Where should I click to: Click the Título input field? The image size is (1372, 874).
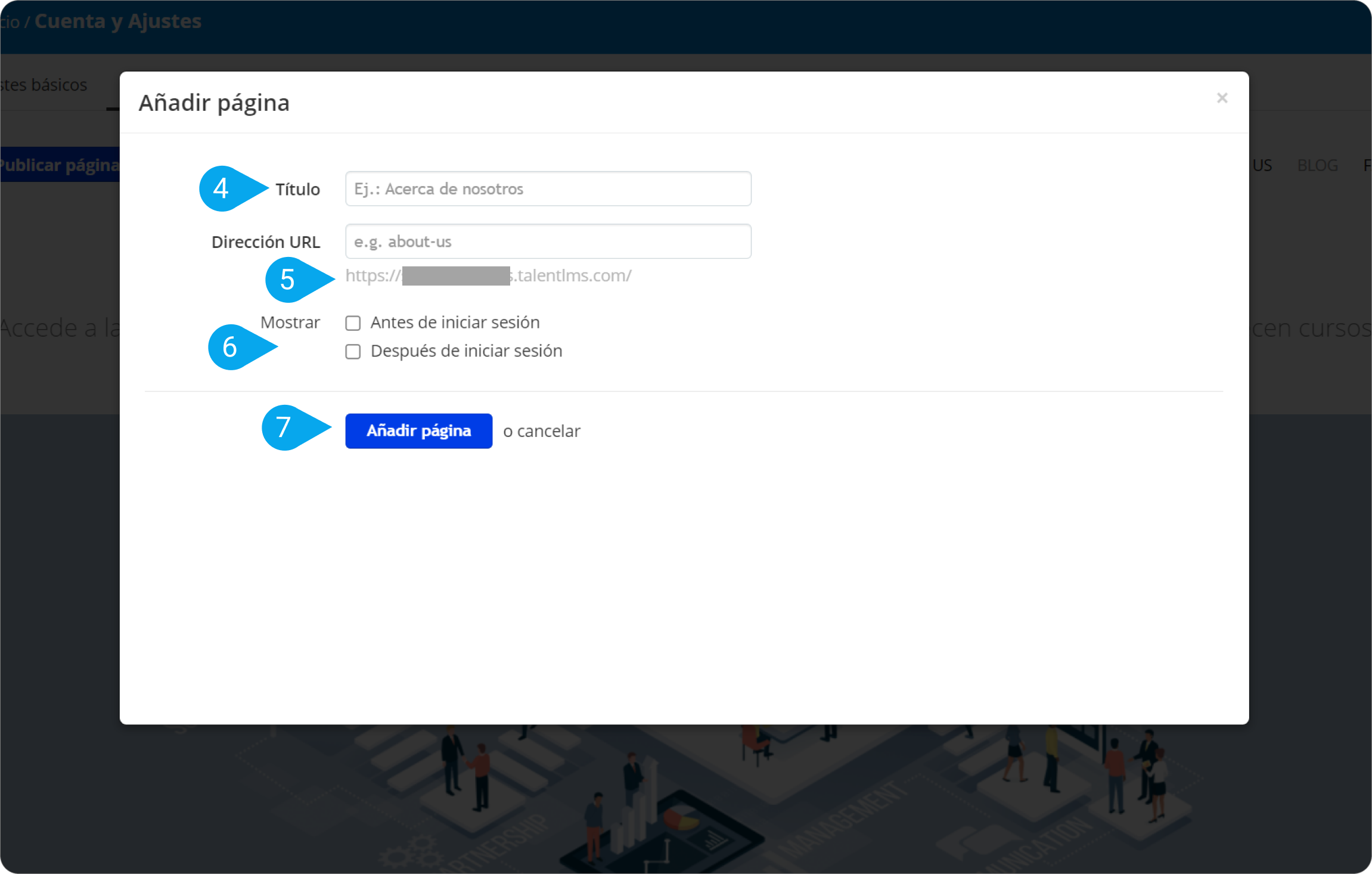[548, 189]
